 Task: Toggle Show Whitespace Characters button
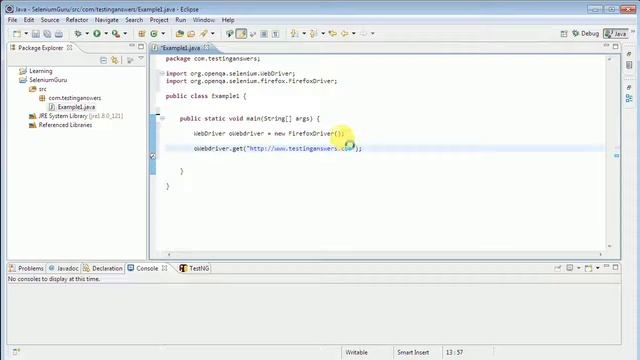[x=276, y=34]
